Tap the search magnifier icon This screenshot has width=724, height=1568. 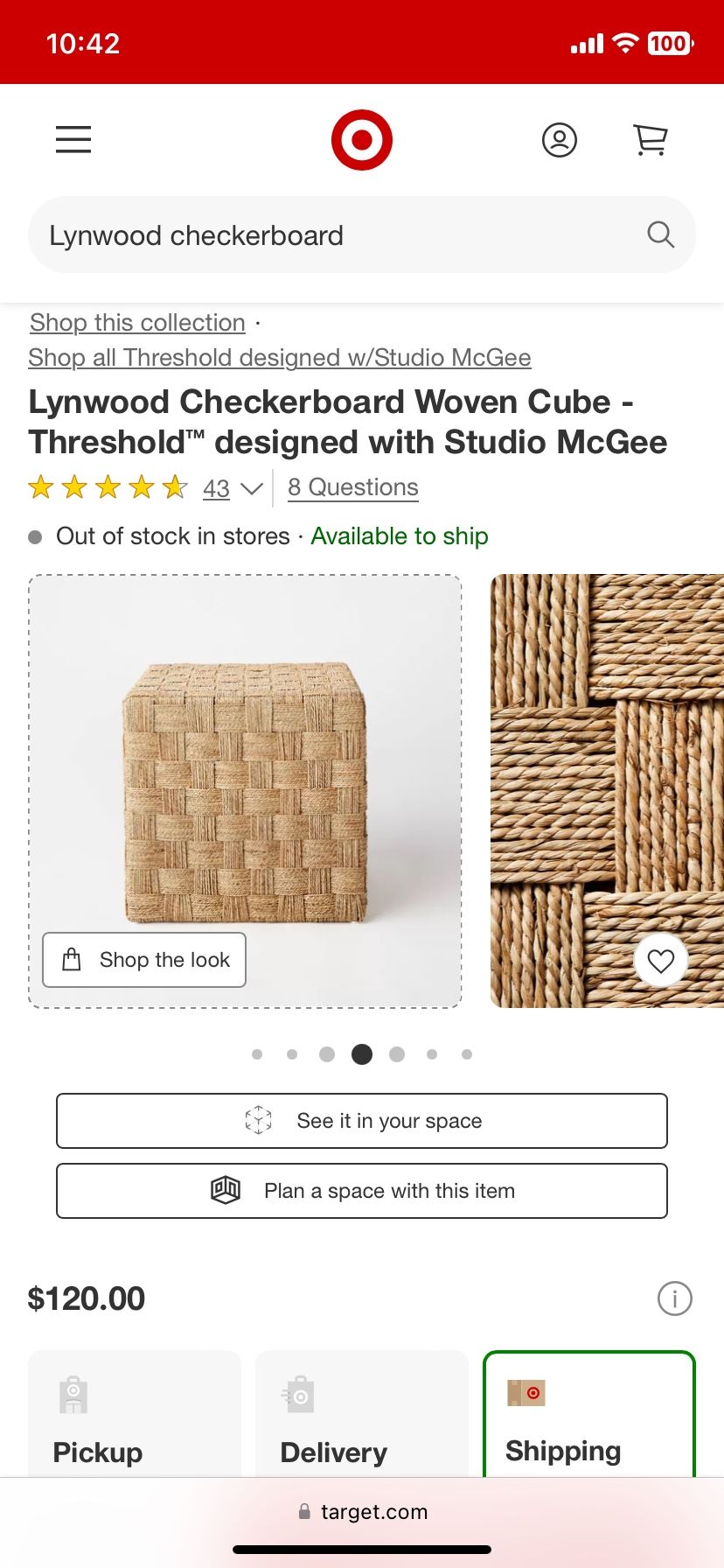660,234
